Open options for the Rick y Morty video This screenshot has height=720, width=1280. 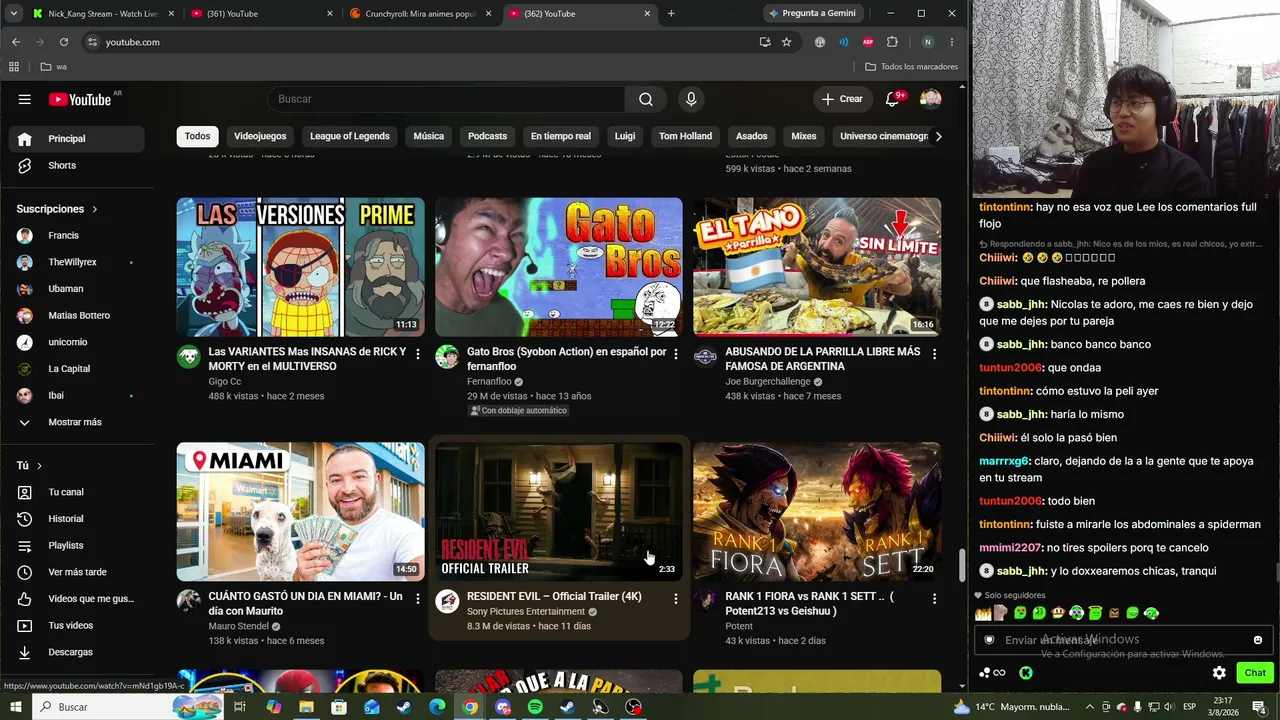(418, 354)
